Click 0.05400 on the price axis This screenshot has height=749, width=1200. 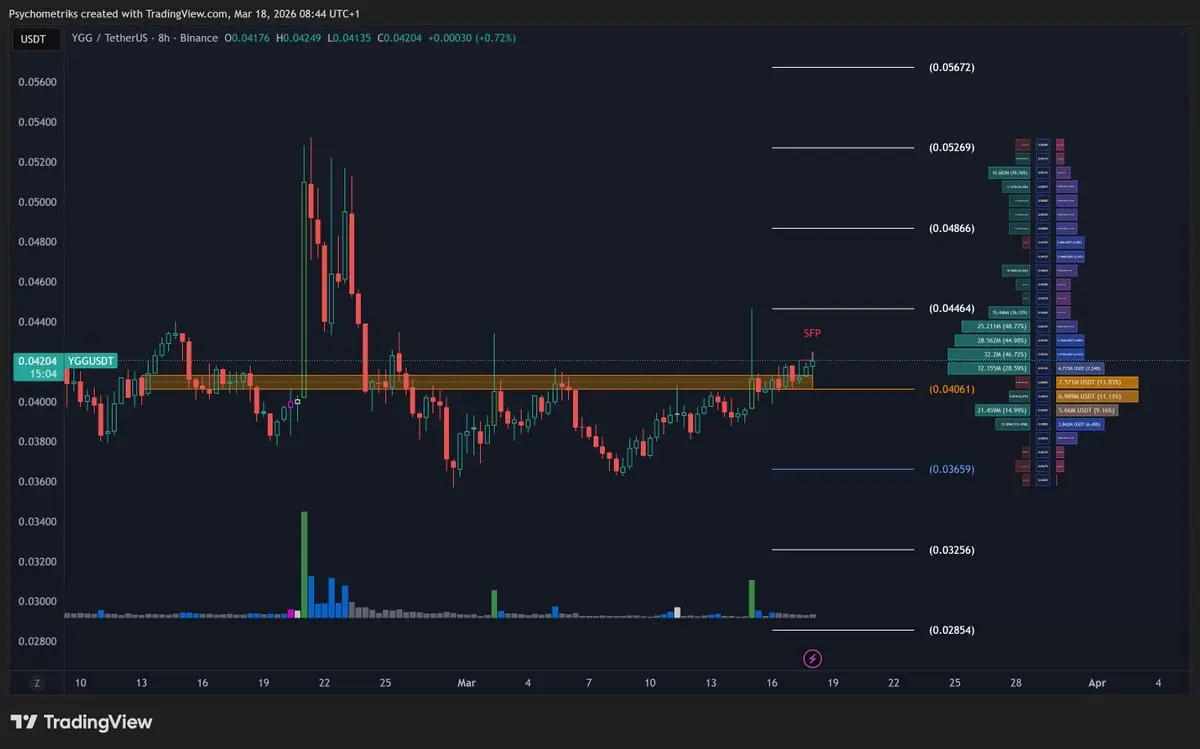point(38,123)
